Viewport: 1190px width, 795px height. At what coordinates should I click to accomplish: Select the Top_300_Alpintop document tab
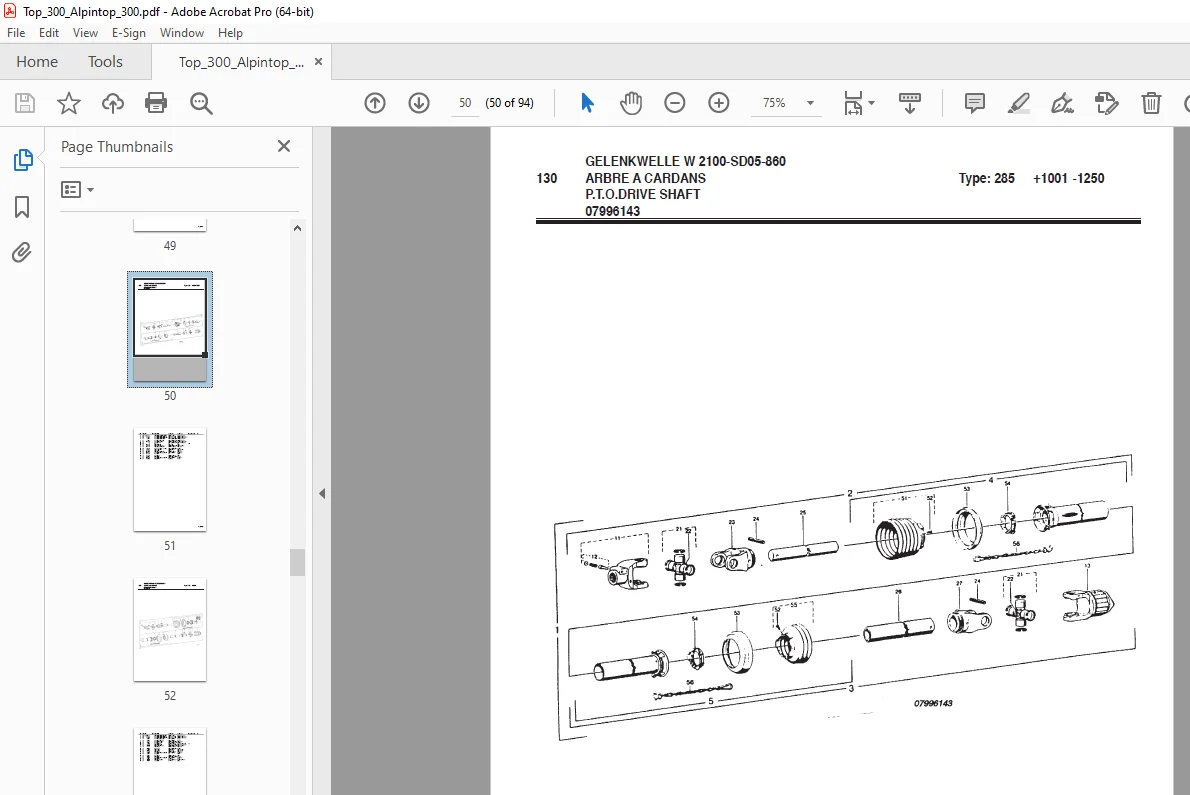241,62
